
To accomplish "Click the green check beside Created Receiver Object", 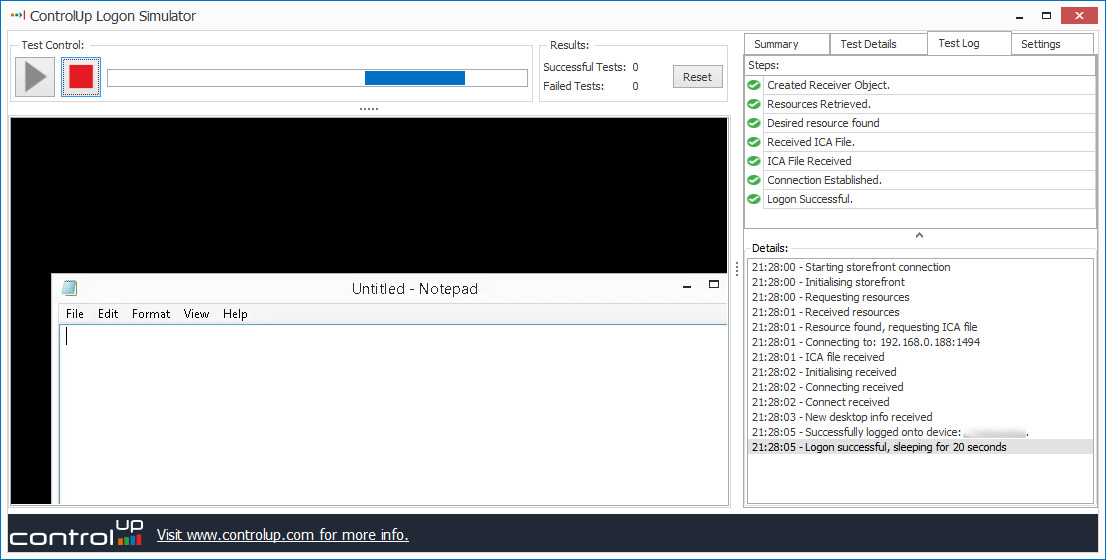I will pyautogui.click(x=754, y=85).
